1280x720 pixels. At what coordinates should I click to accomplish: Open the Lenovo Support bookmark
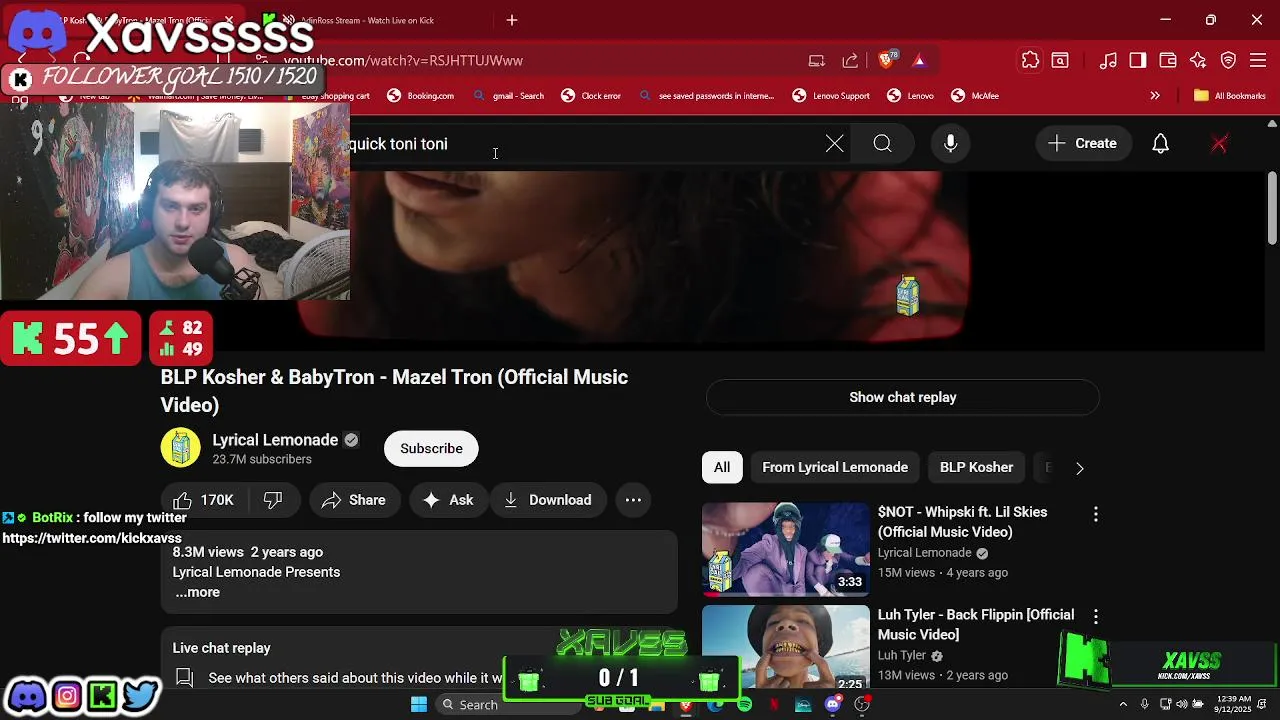(831, 96)
